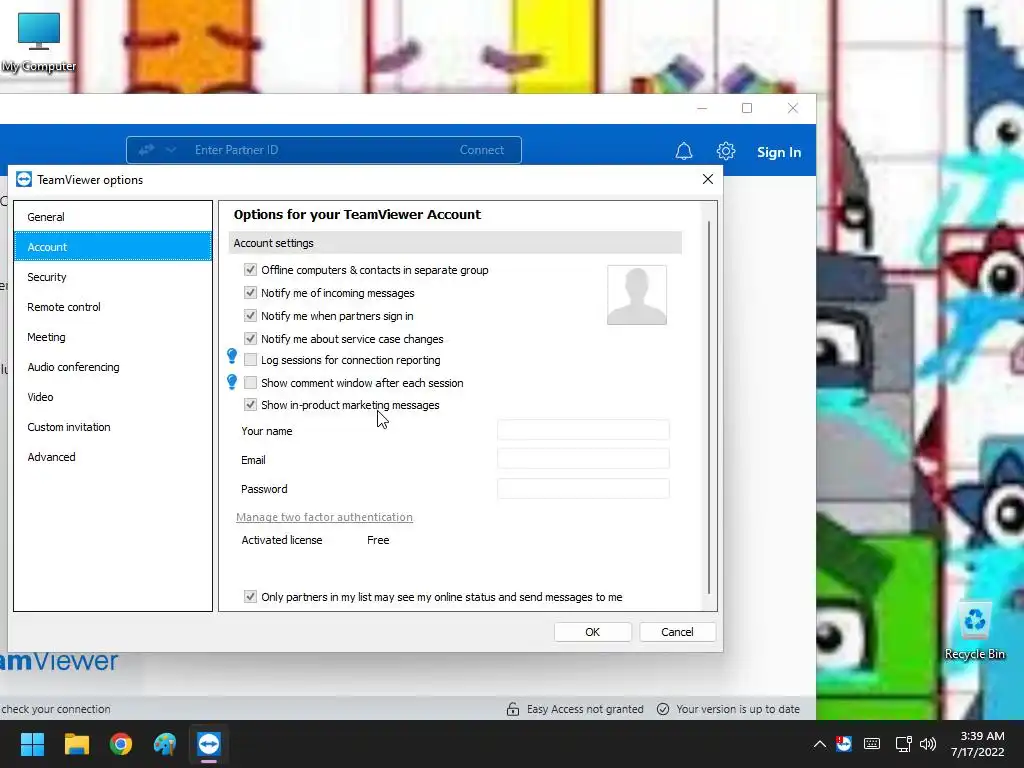Click the Connect button
The height and width of the screenshot is (768, 1024).
[x=482, y=150]
